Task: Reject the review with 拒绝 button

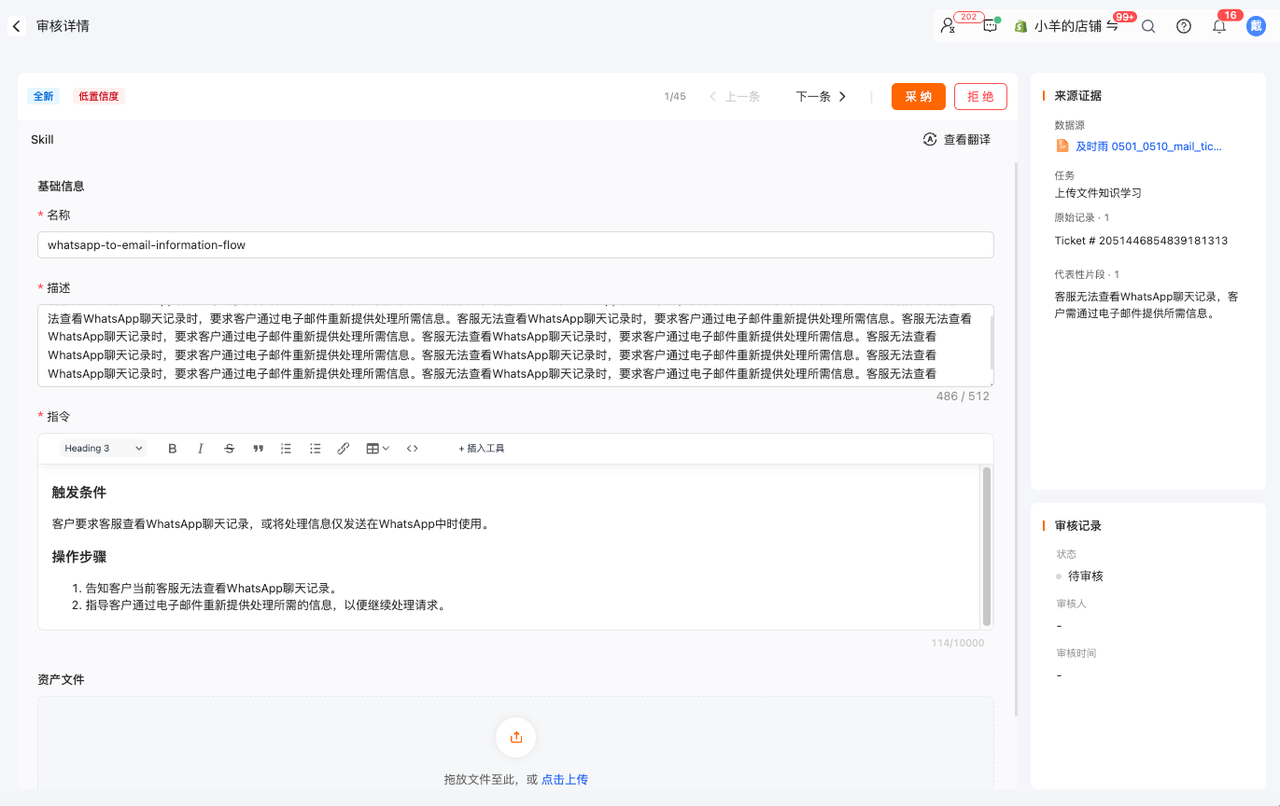Action: click(980, 96)
